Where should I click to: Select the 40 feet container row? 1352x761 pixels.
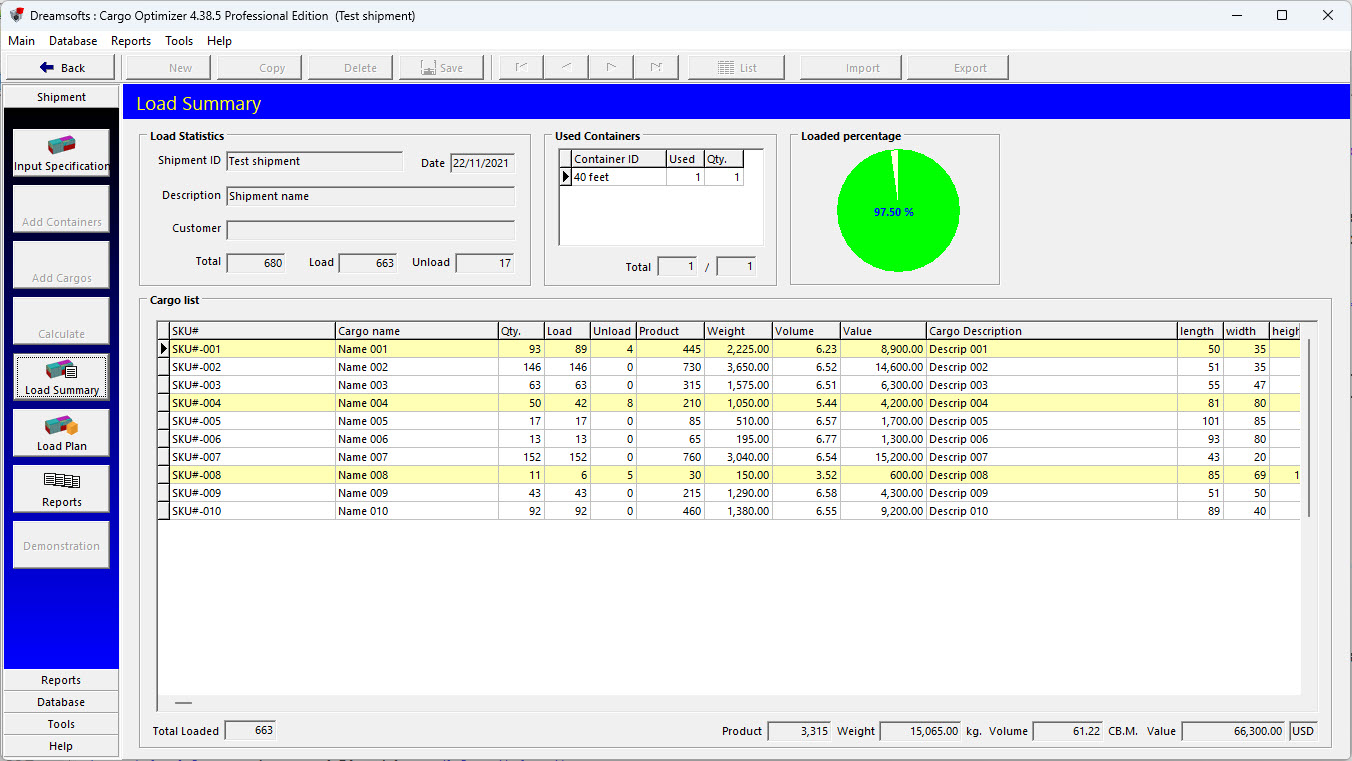click(x=651, y=177)
